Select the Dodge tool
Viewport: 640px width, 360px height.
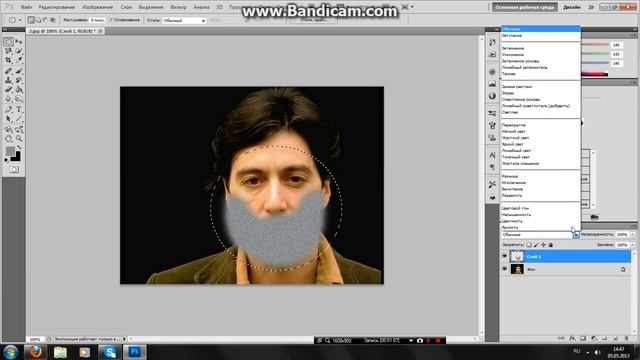(19, 99)
